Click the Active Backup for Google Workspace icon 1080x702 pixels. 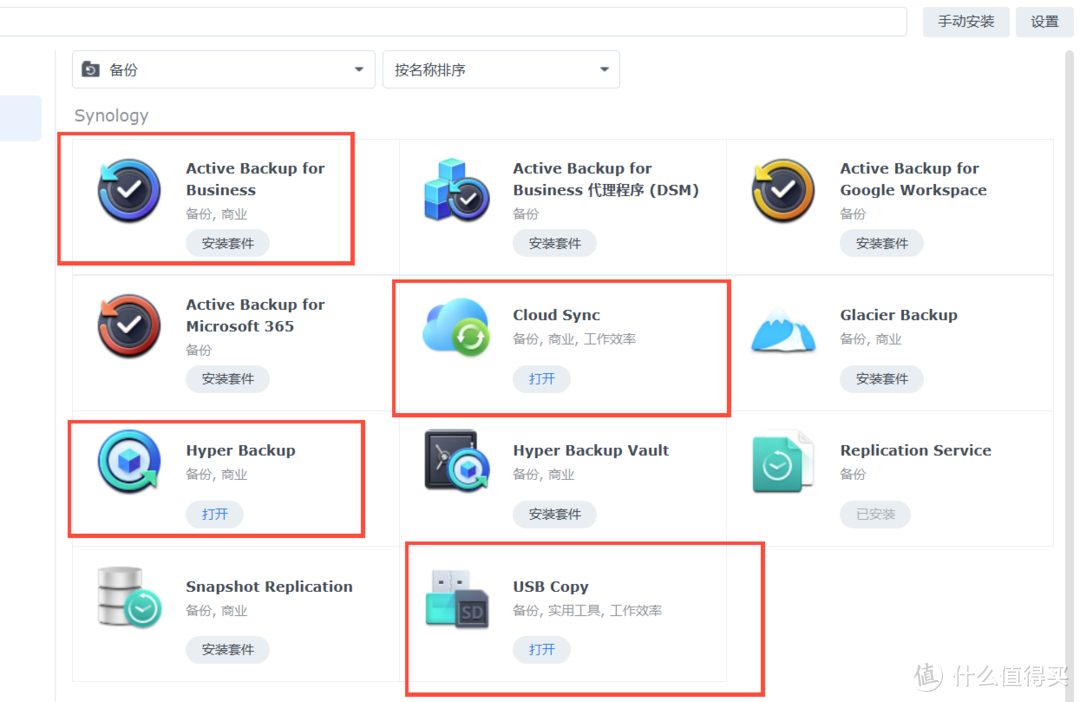(x=784, y=191)
